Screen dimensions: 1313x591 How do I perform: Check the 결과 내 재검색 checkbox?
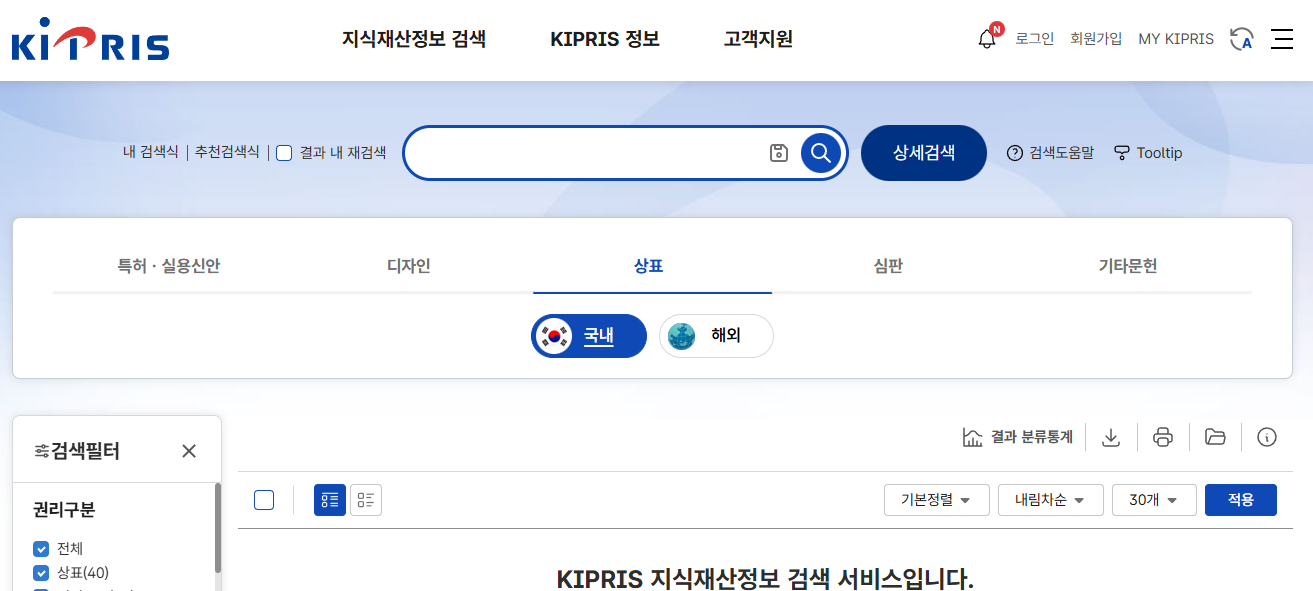click(284, 153)
